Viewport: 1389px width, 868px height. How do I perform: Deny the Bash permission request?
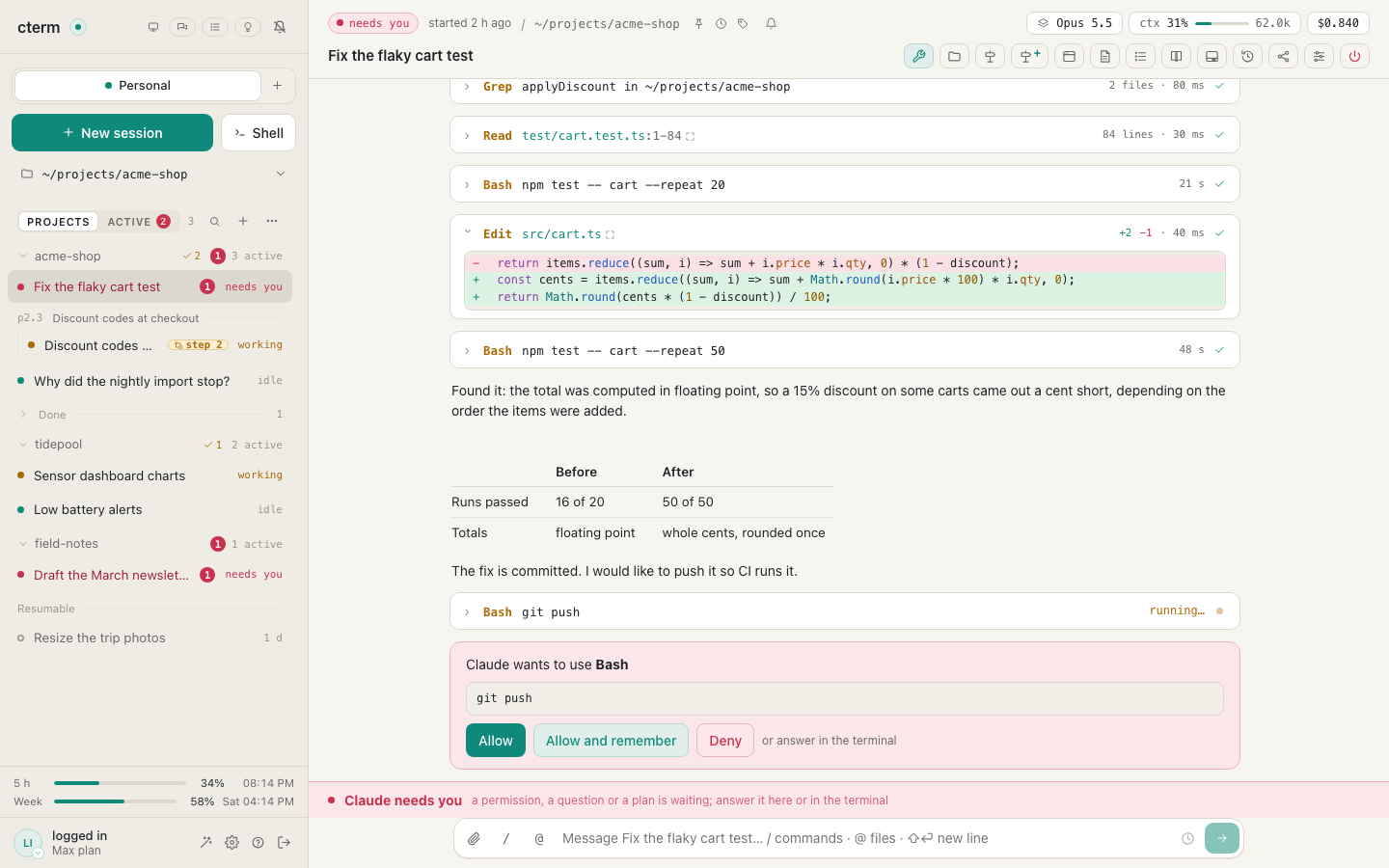[725, 741]
